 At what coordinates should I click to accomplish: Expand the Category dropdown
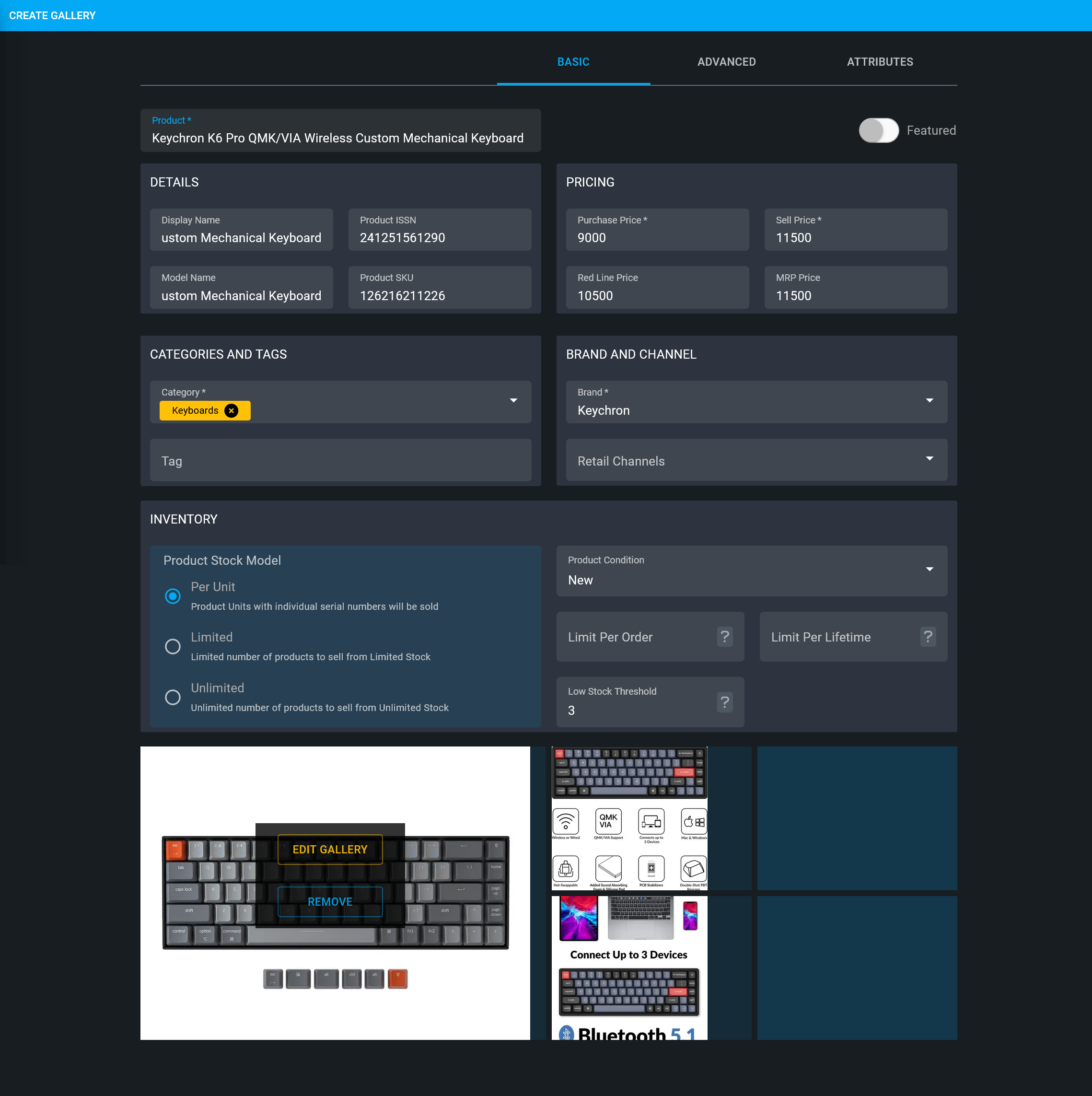click(x=514, y=400)
